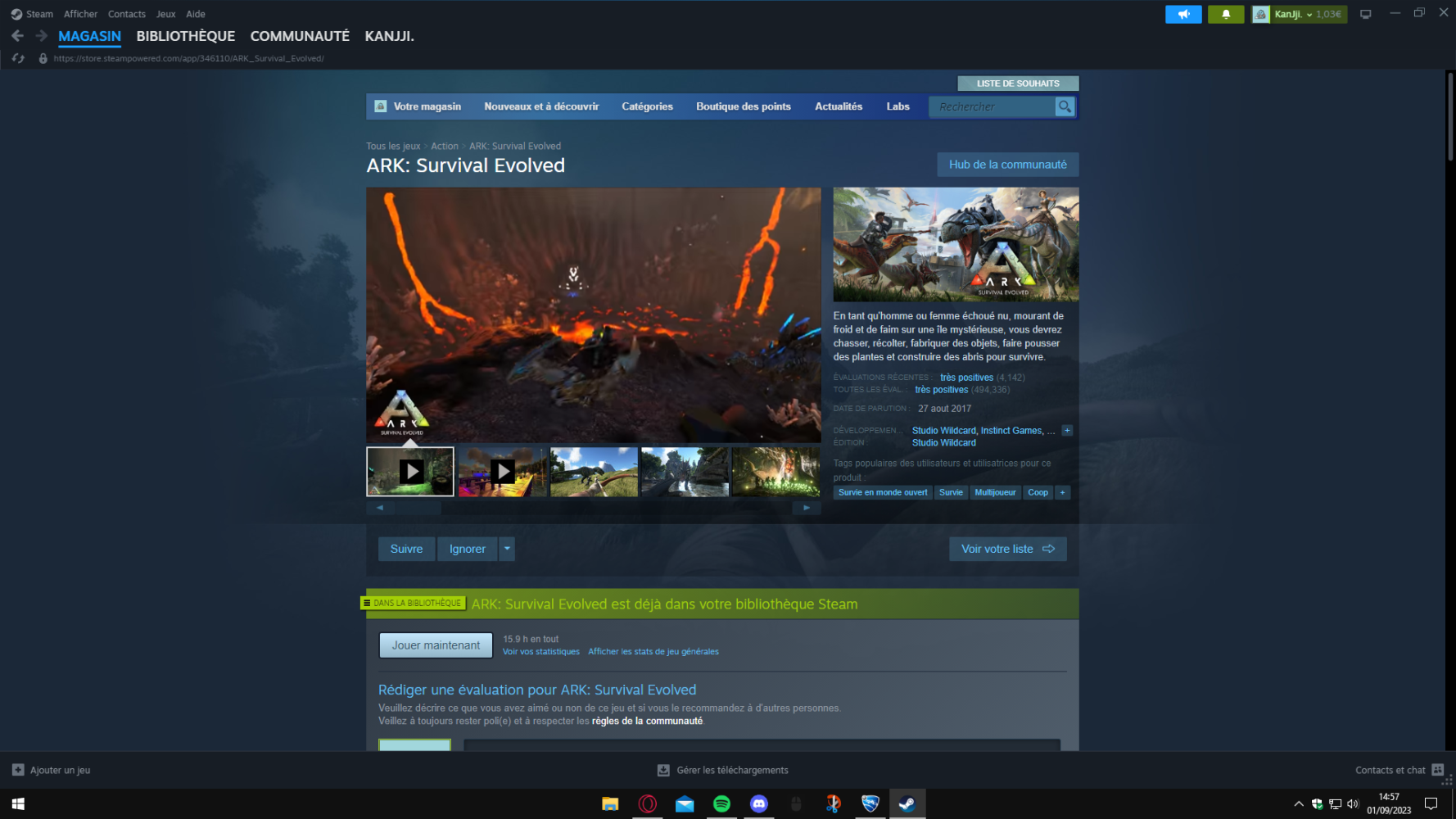This screenshot has height=819, width=1456.
Task: Select the MAGASIN tab
Action: [90, 36]
